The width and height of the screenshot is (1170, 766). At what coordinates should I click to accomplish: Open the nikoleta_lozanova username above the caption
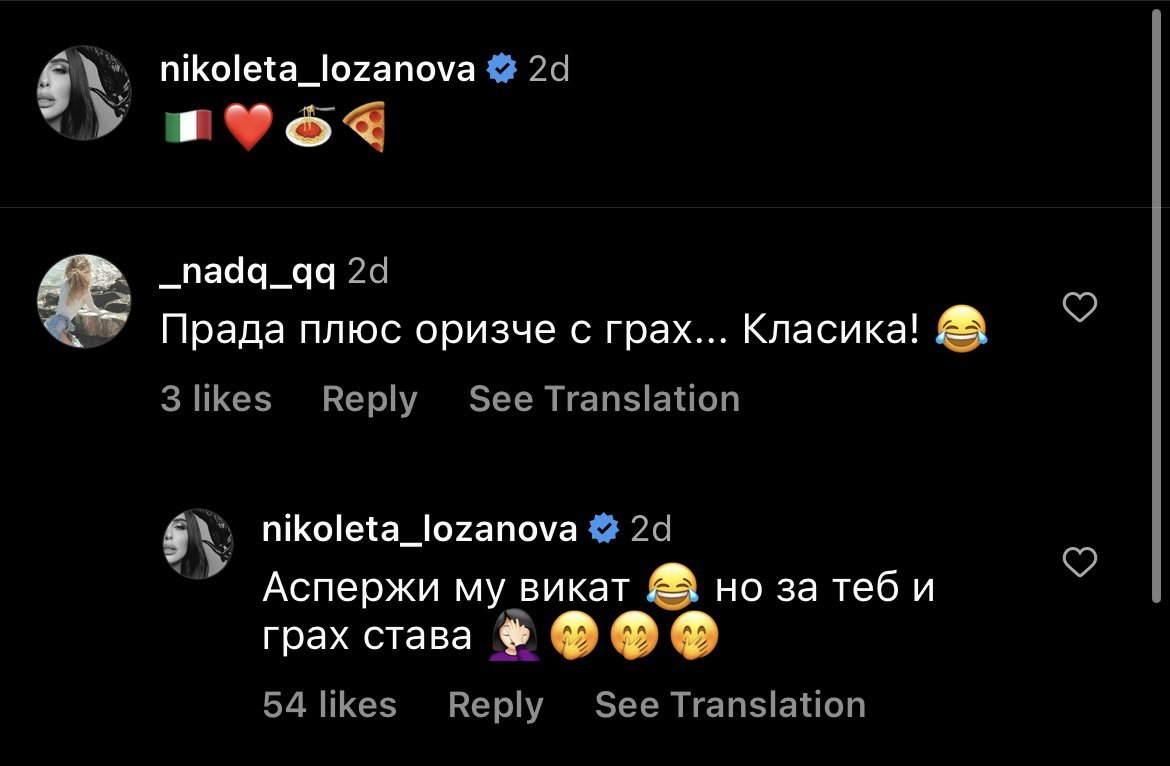(318, 70)
